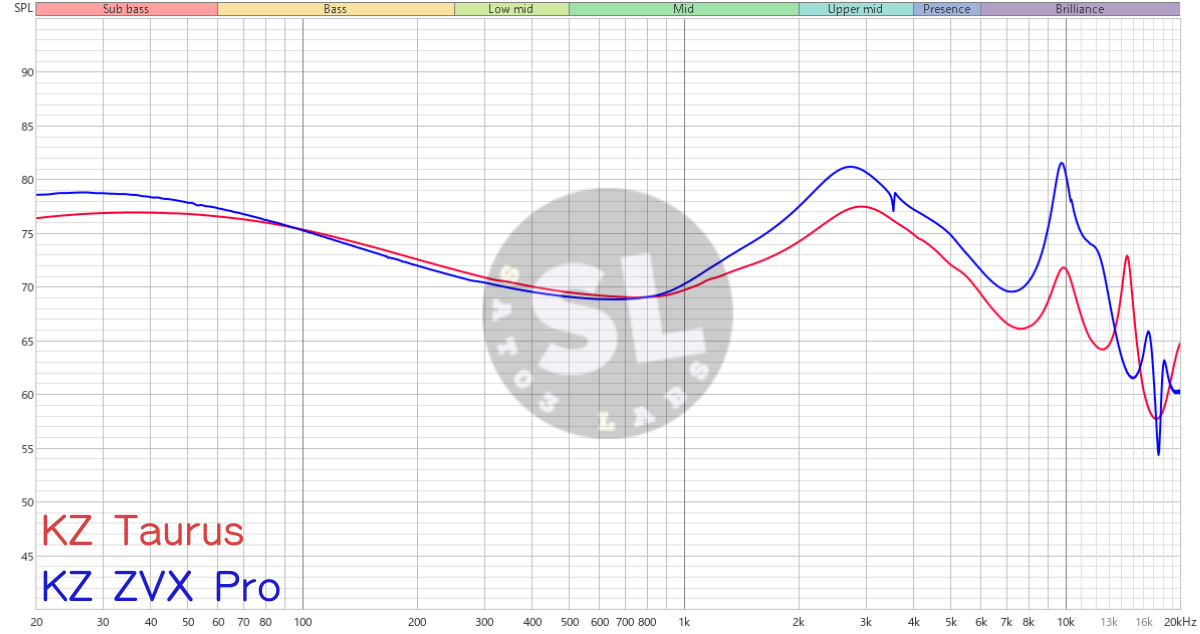Click the Sub bass band label
Screen dimensions: 1200x634
(x=126, y=9)
